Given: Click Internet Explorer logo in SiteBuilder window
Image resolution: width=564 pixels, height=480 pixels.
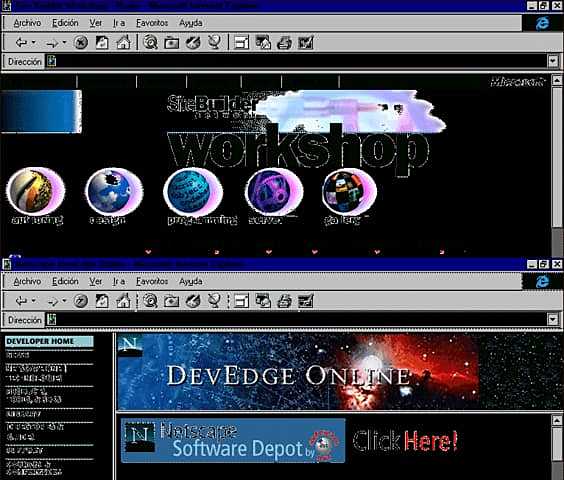Looking at the screenshot, I should (542, 23).
